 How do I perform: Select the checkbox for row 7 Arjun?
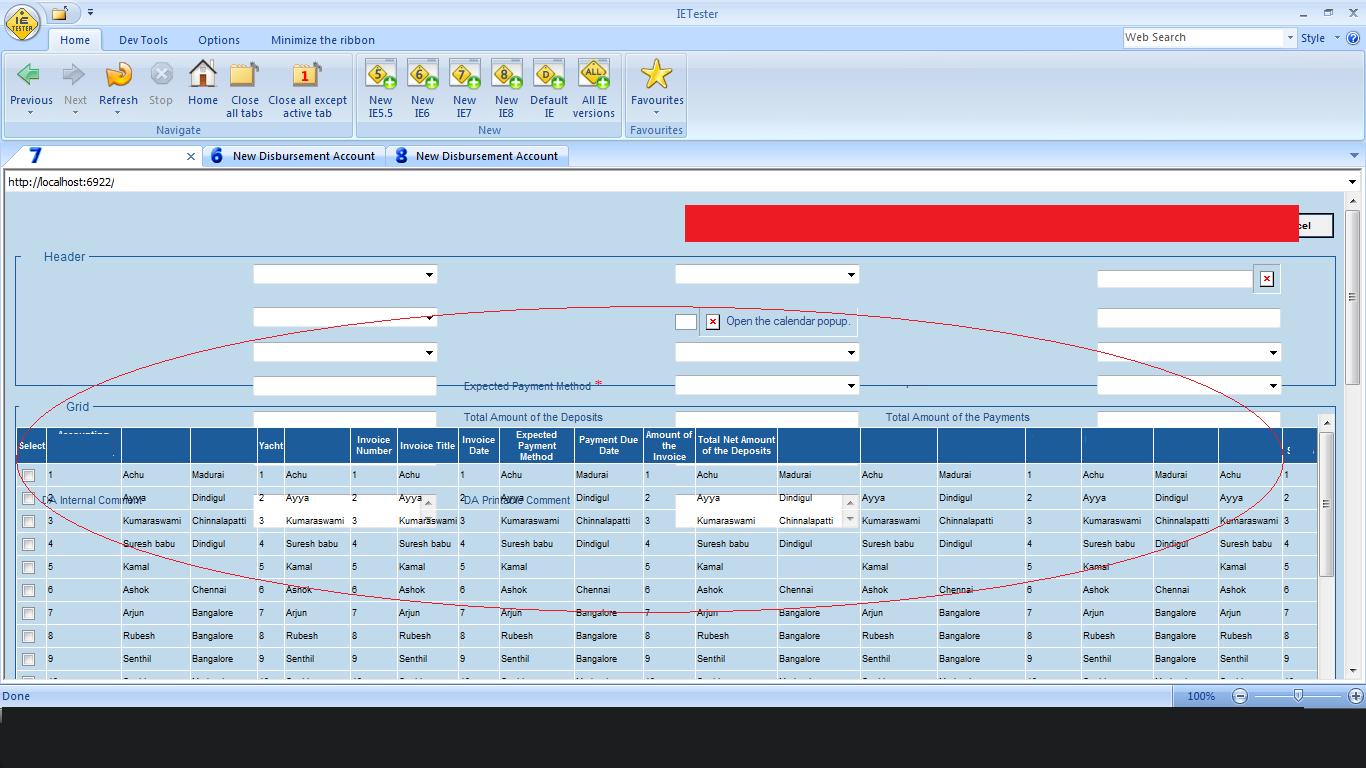point(28,614)
